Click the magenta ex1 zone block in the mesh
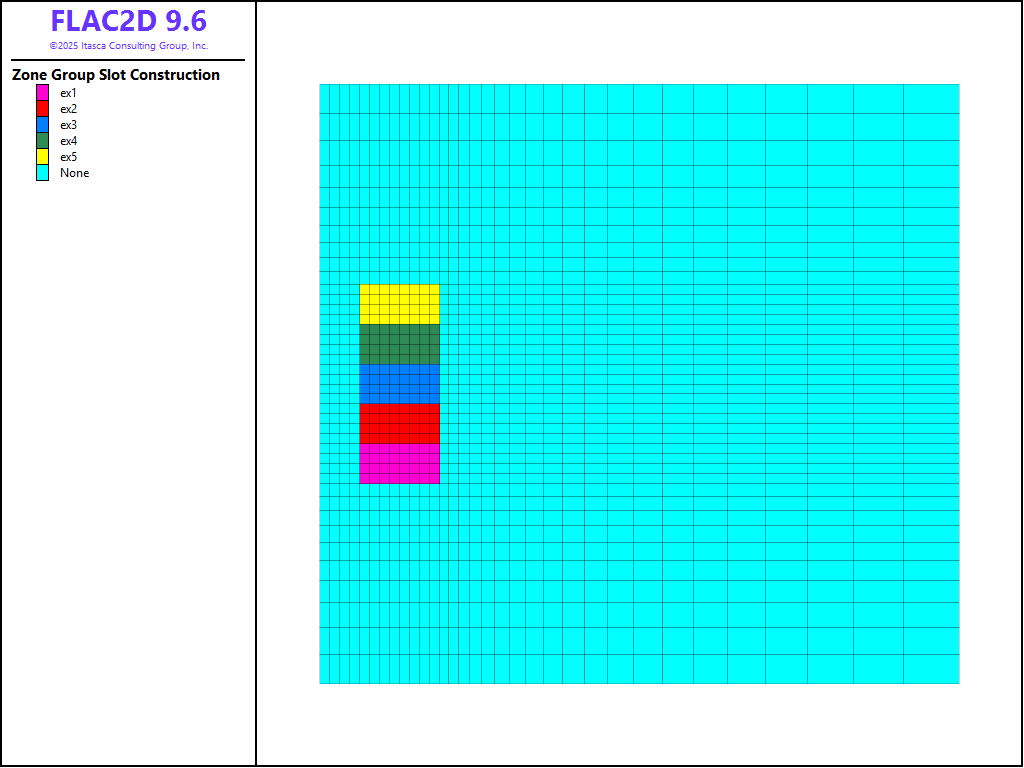The width and height of the screenshot is (1024, 768). click(x=399, y=464)
